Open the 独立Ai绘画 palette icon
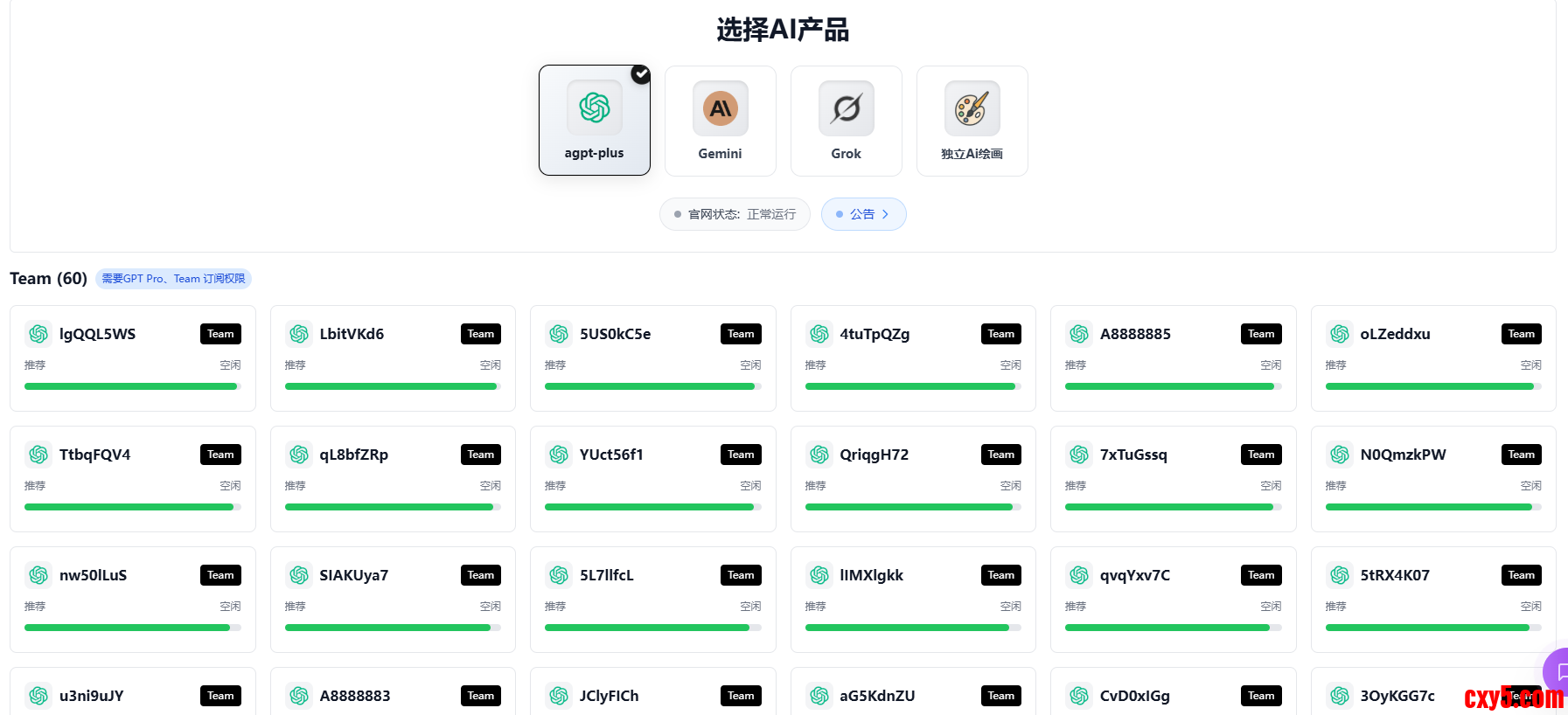 [972, 108]
